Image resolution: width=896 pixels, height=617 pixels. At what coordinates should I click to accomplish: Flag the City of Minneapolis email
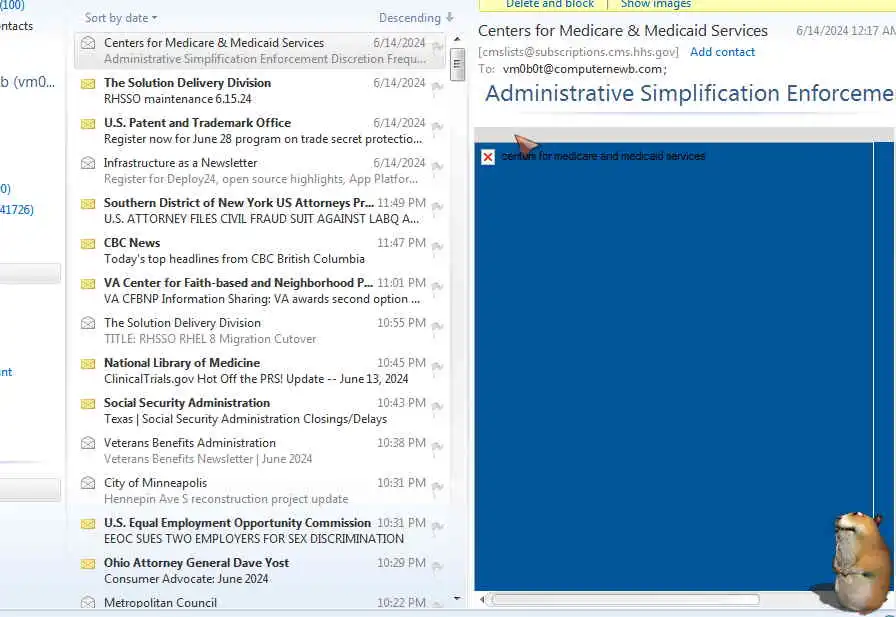pos(438,487)
